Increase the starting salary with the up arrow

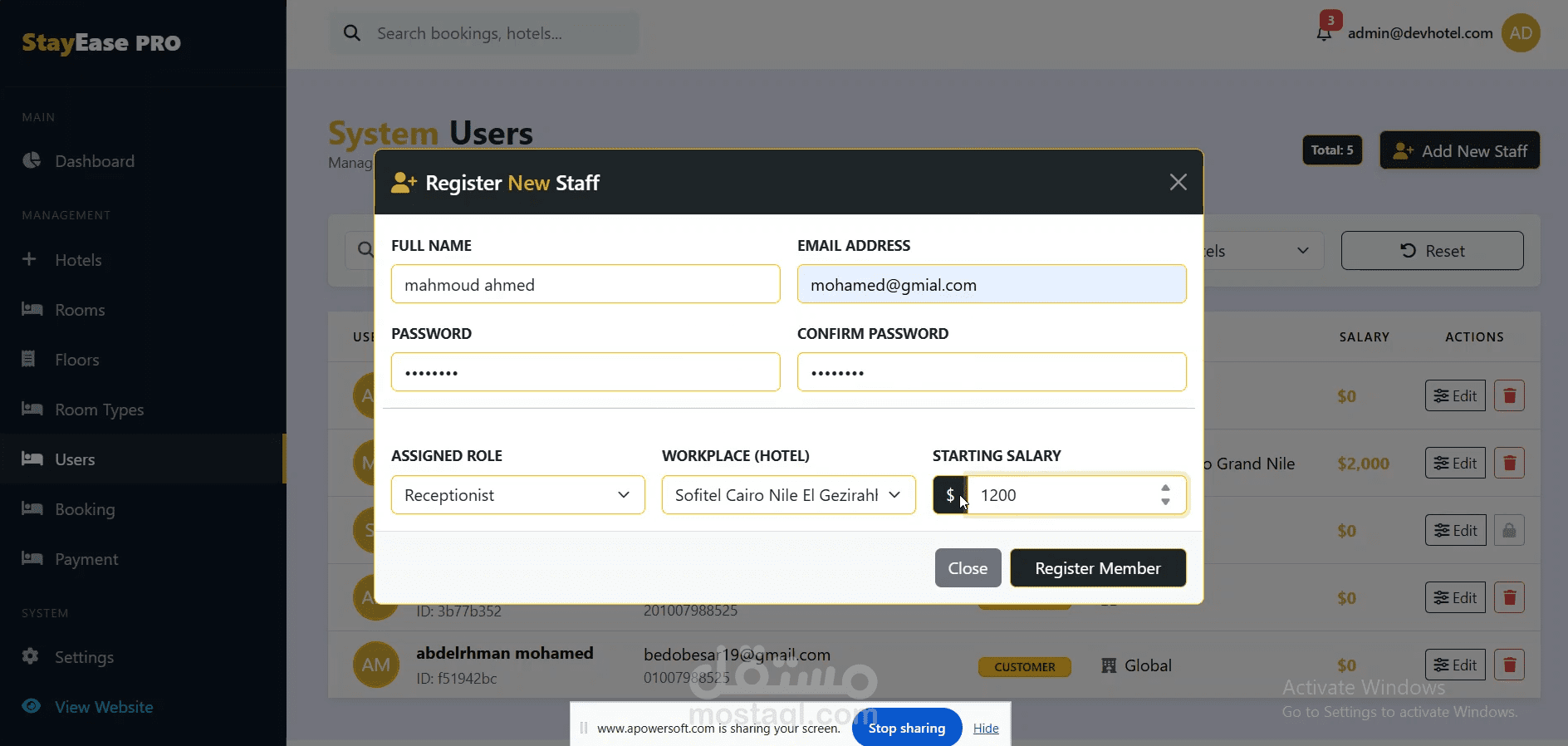point(1165,488)
